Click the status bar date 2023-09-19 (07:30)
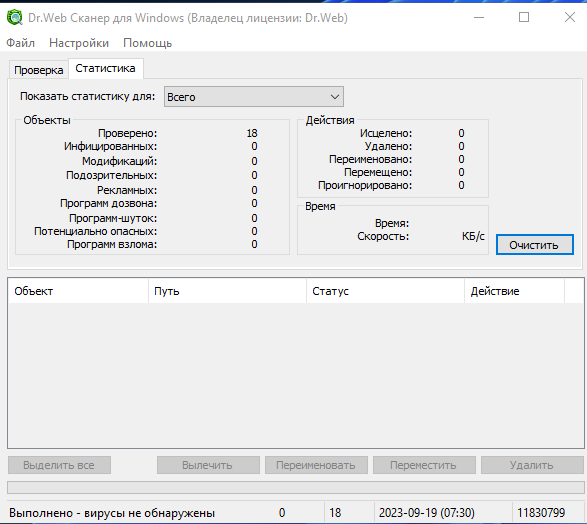587x524 pixels. coord(426,513)
